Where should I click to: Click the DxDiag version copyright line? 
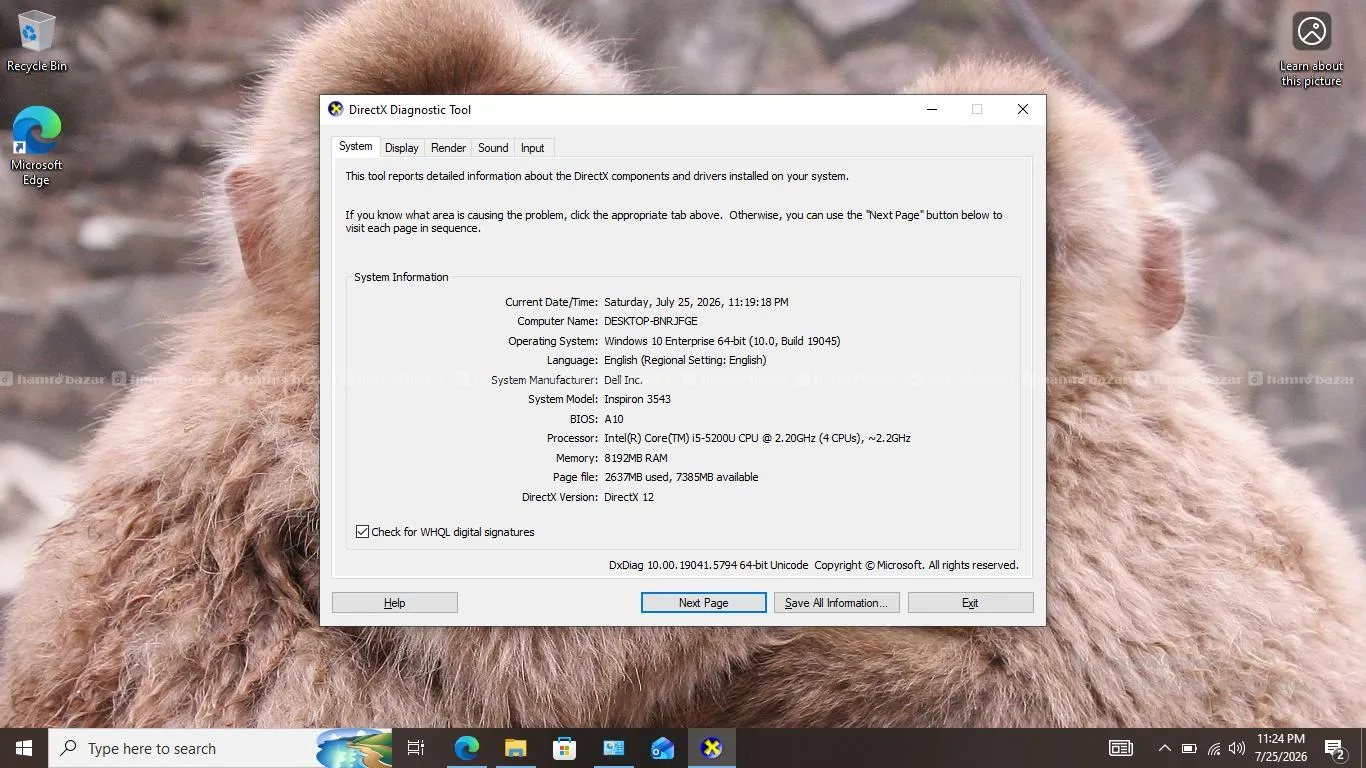point(814,565)
